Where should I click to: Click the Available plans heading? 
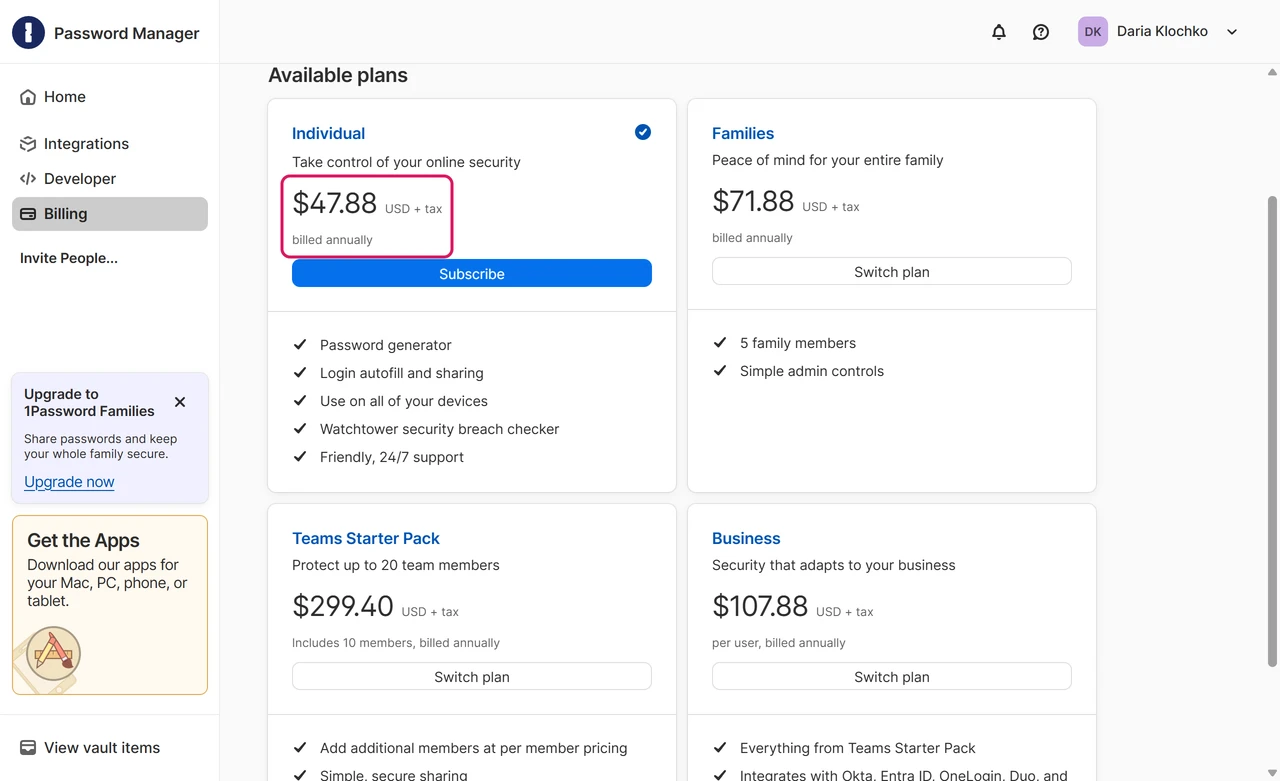click(x=338, y=76)
